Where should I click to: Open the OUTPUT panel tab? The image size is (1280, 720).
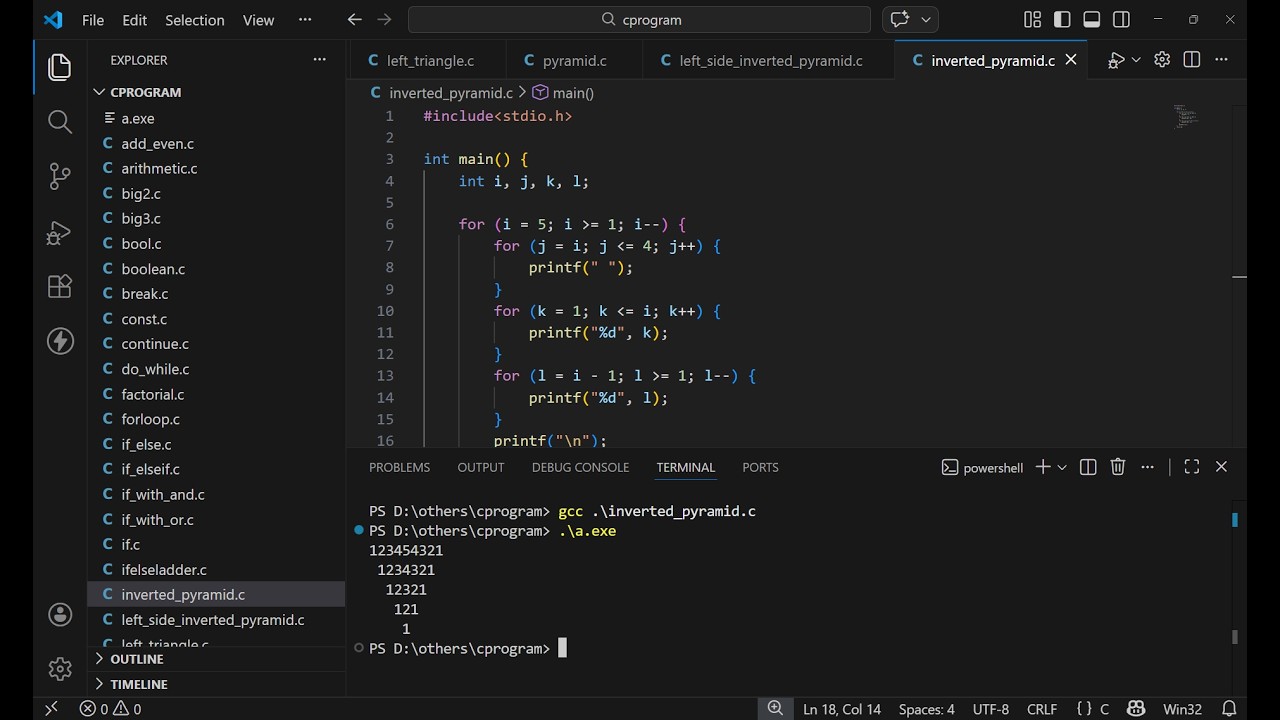[481, 467]
